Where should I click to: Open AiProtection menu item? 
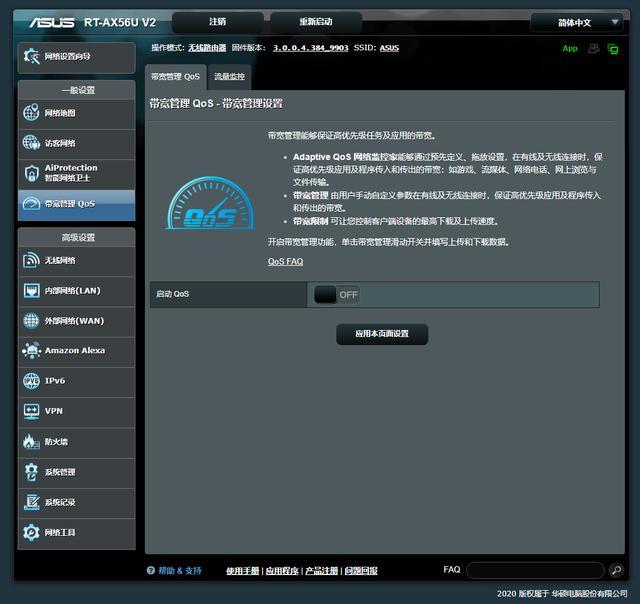[x=77, y=173]
